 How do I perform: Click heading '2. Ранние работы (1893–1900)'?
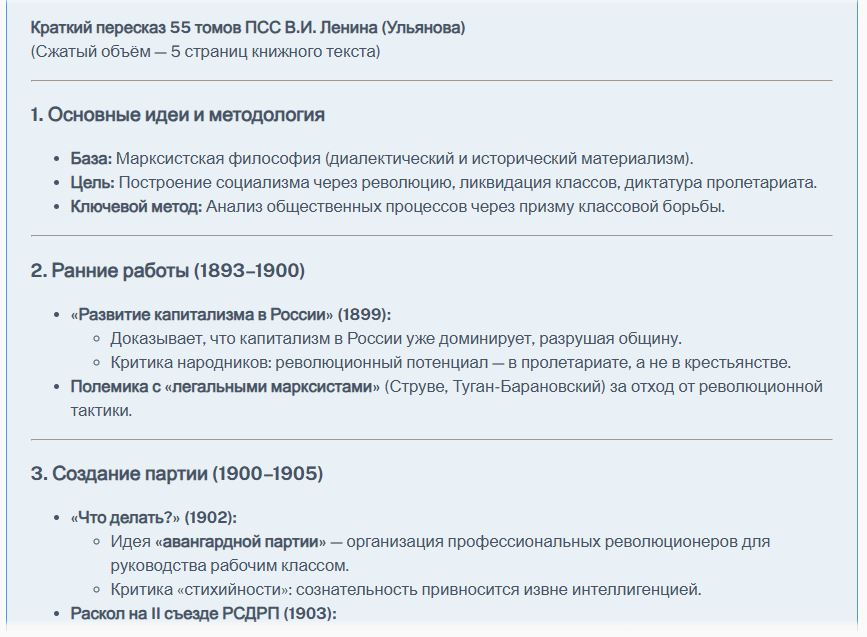coord(168,270)
